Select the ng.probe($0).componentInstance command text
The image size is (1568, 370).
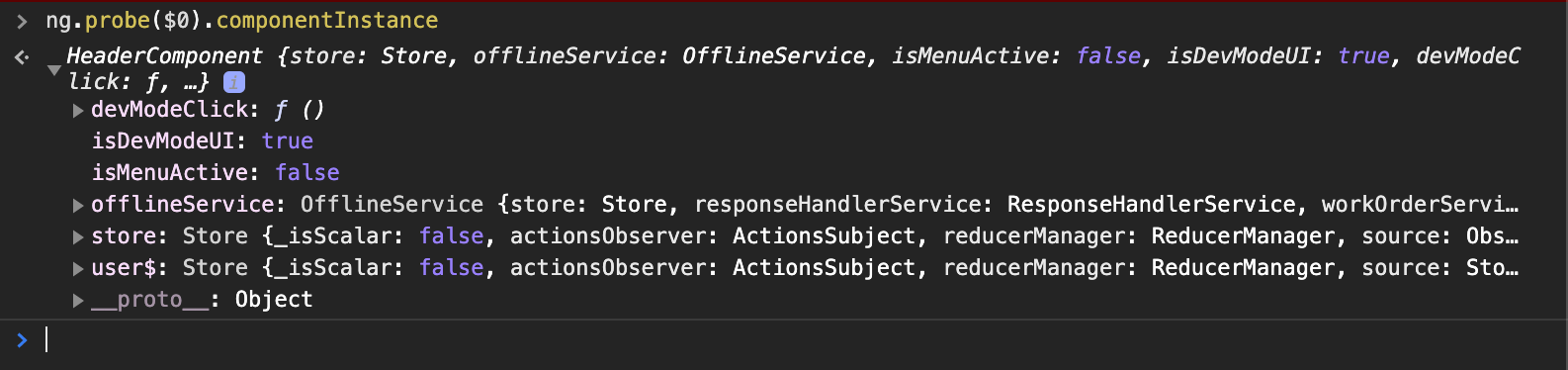click(x=241, y=21)
